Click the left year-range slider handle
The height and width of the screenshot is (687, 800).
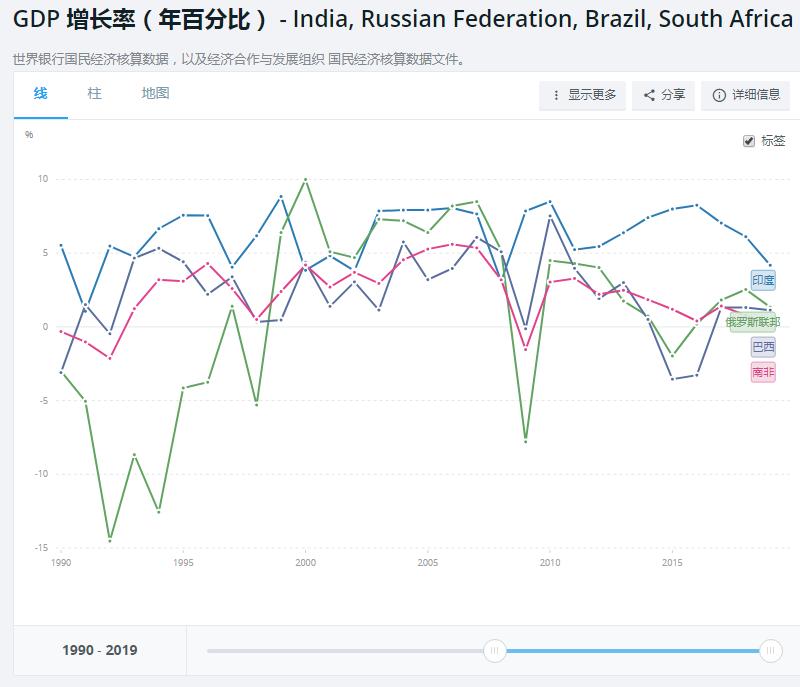point(494,651)
